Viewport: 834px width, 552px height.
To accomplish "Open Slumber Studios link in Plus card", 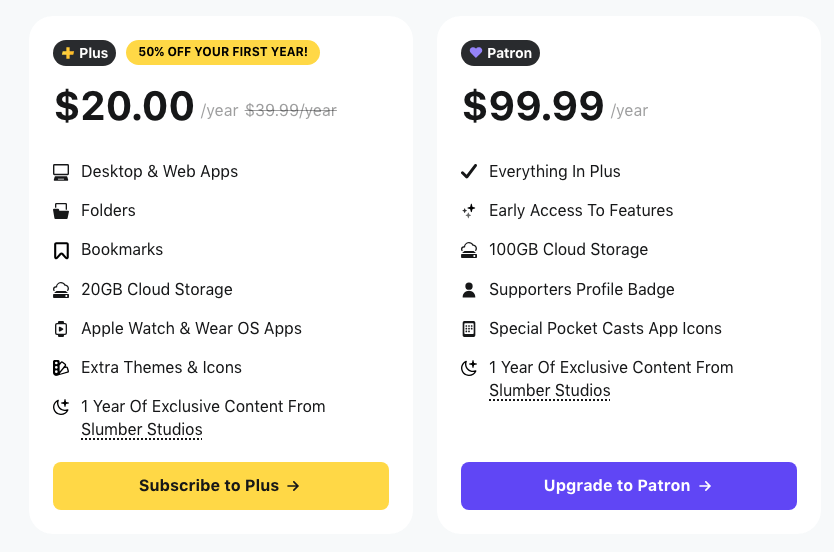I will tap(142, 430).
